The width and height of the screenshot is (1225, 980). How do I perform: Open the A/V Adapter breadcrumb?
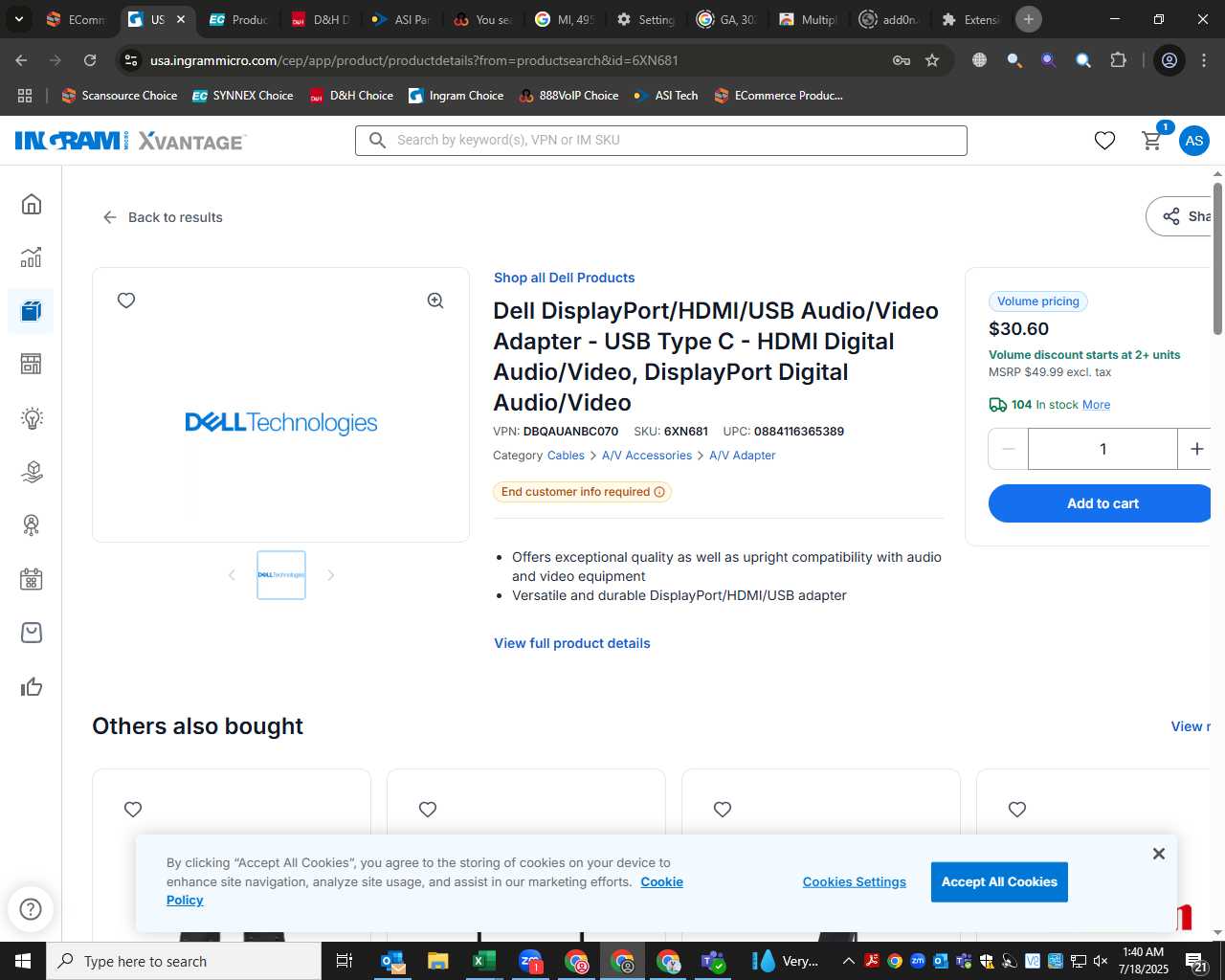click(x=742, y=456)
